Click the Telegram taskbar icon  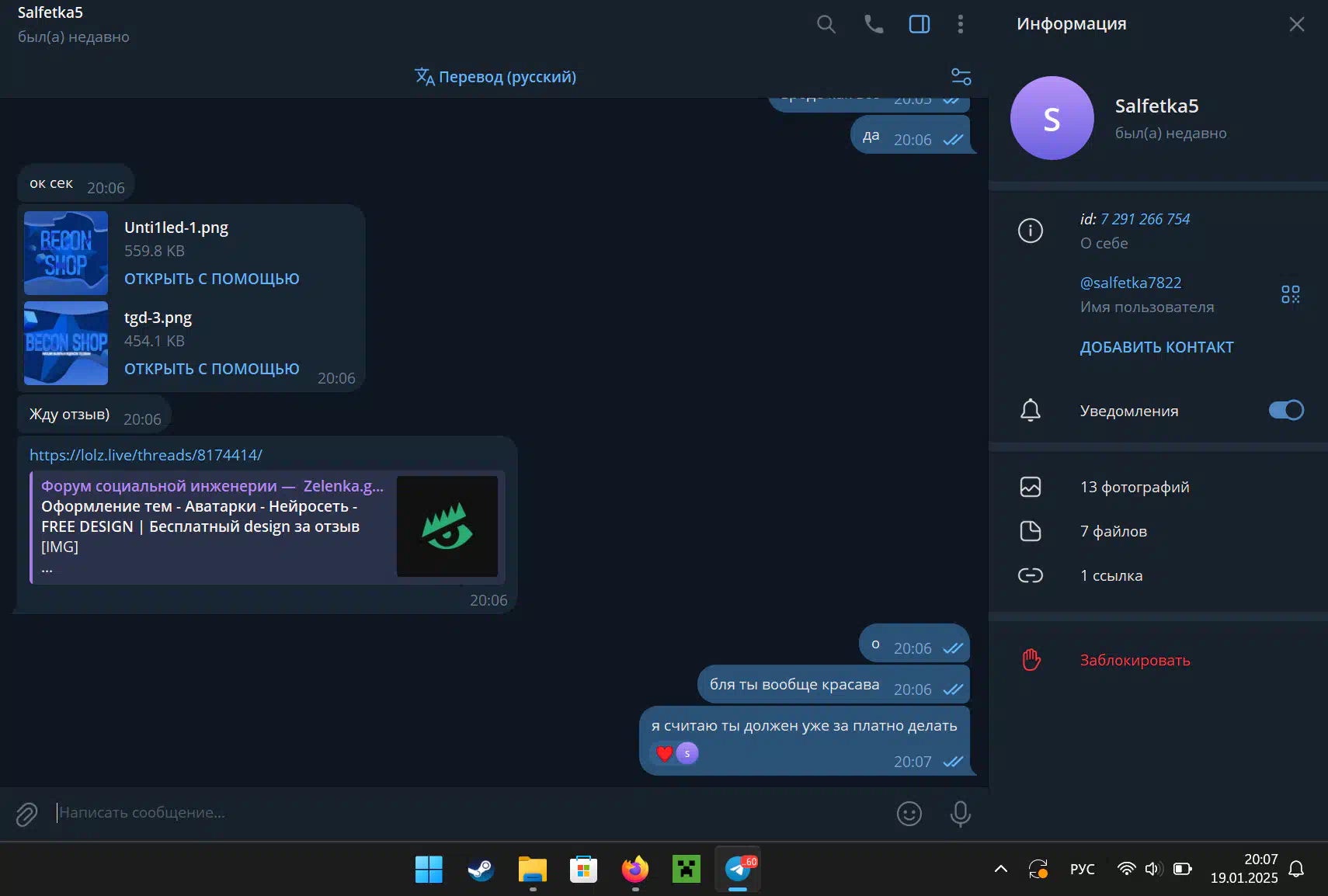click(x=738, y=870)
